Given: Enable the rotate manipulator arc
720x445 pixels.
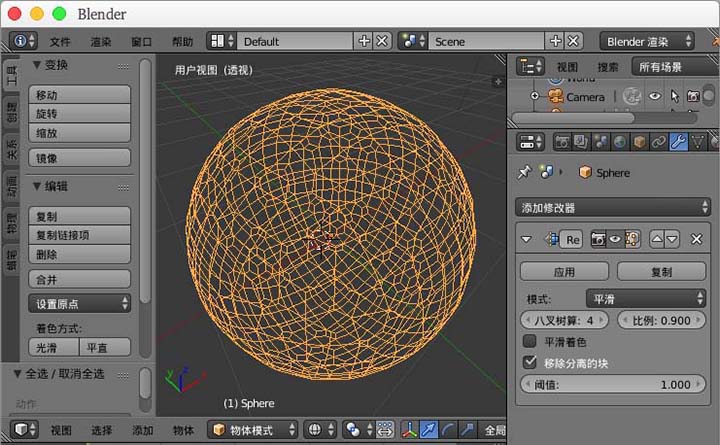Looking at the screenshot, I should 448,430.
